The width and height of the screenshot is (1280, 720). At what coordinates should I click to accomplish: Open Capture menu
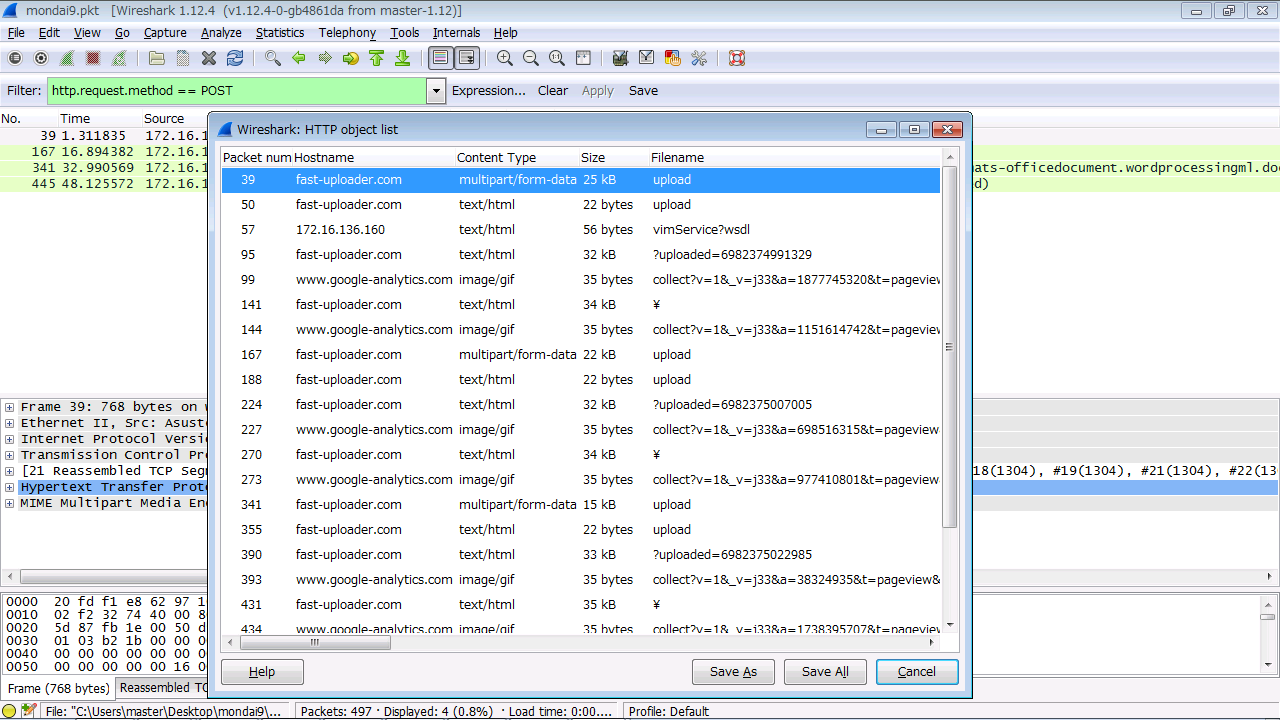(x=165, y=32)
